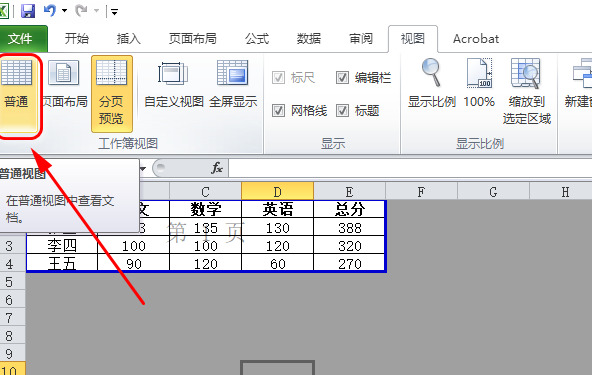Click the cell with value 270
The width and height of the screenshot is (592, 375).
(349, 263)
